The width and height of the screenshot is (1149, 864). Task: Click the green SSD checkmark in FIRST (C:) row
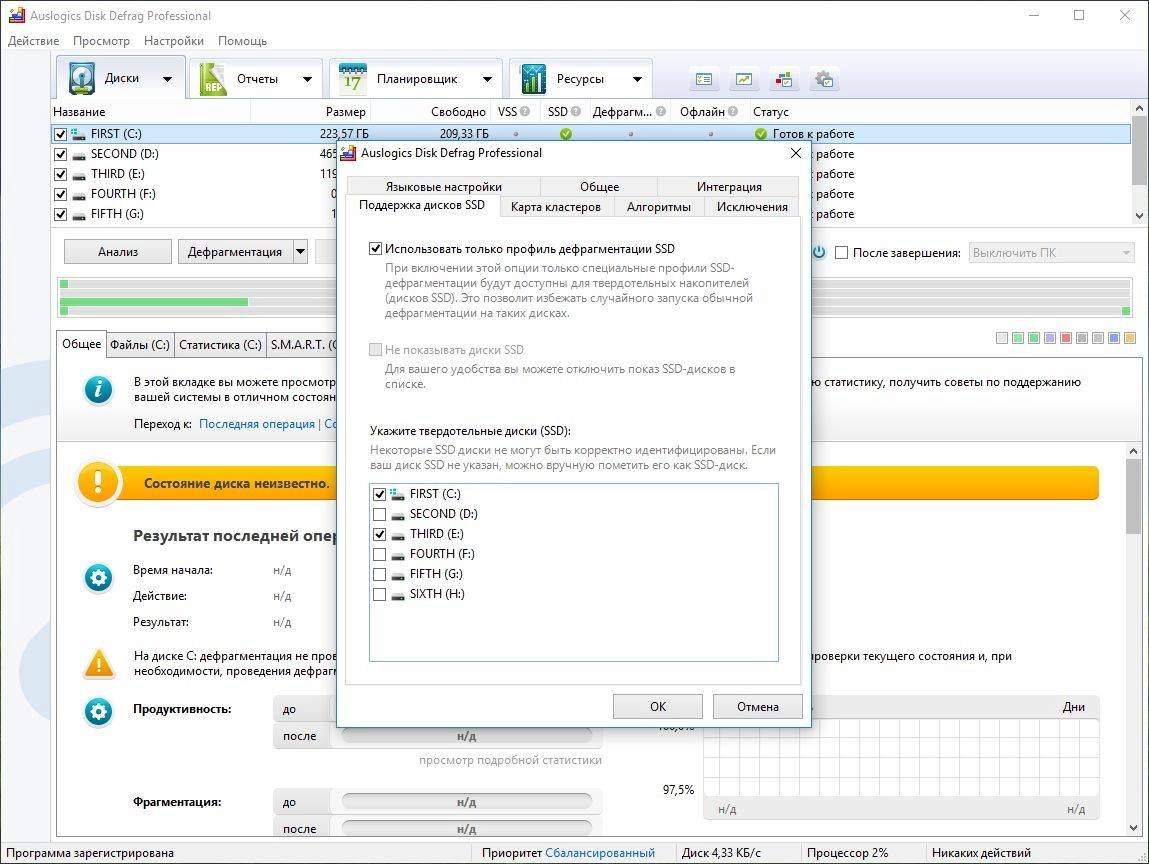[x=566, y=134]
